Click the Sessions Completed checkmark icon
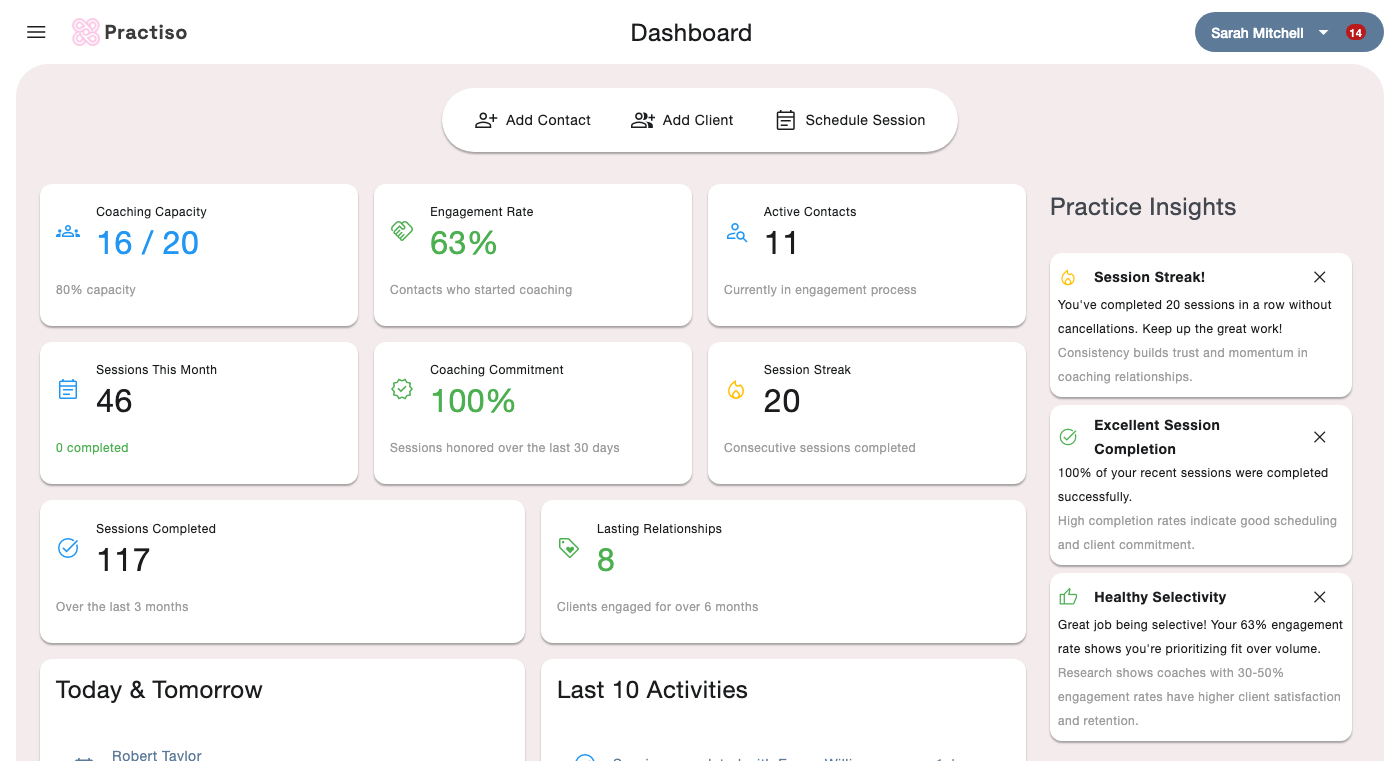Screen dimensions: 1400x761 click(68, 548)
